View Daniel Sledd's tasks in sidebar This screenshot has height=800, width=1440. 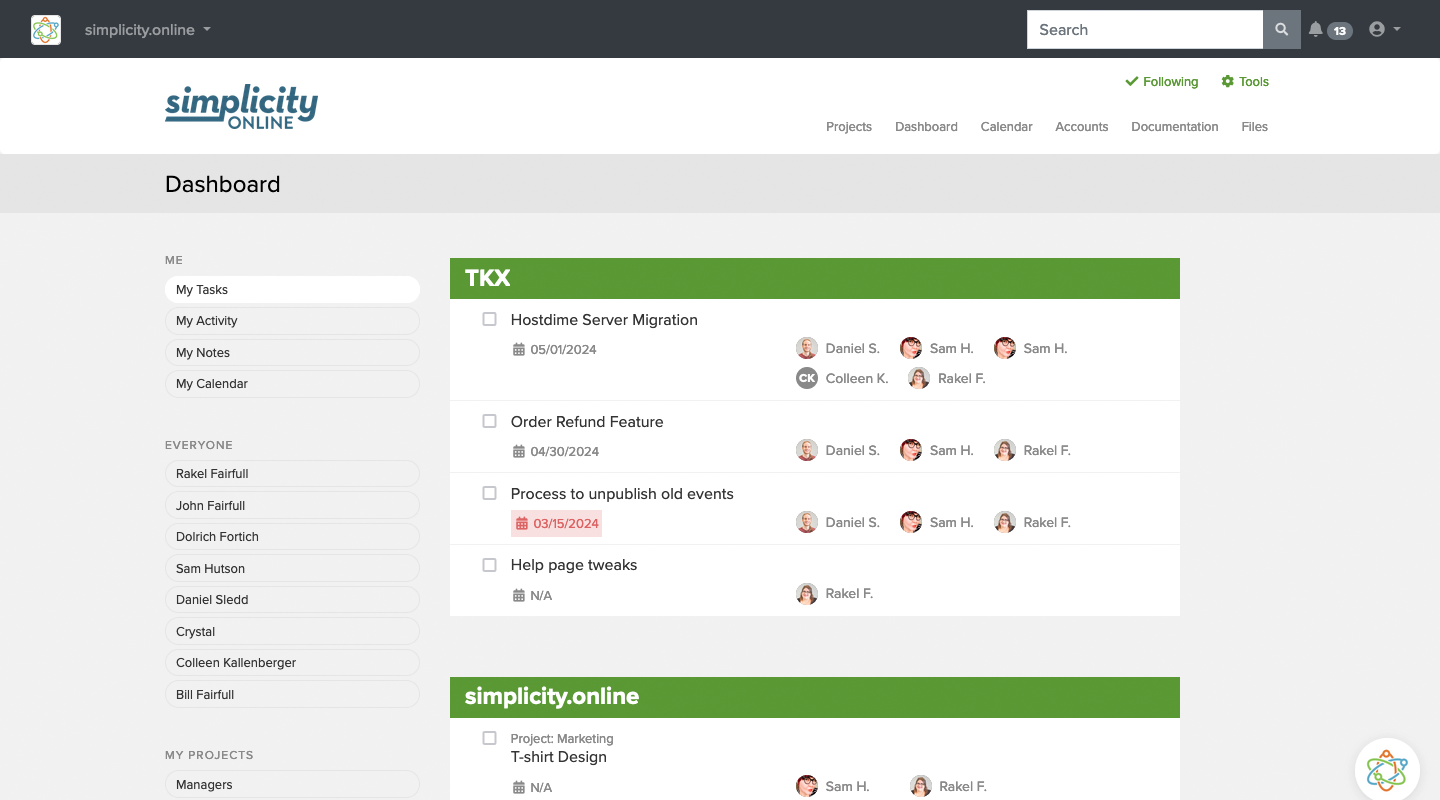[292, 600]
